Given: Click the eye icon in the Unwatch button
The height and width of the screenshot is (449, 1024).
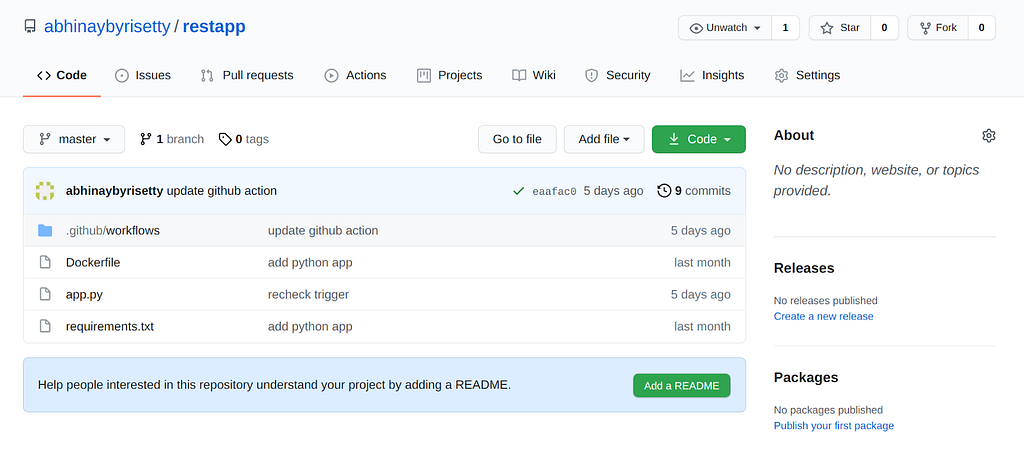Looking at the screenshot, I should pos(696,28).
